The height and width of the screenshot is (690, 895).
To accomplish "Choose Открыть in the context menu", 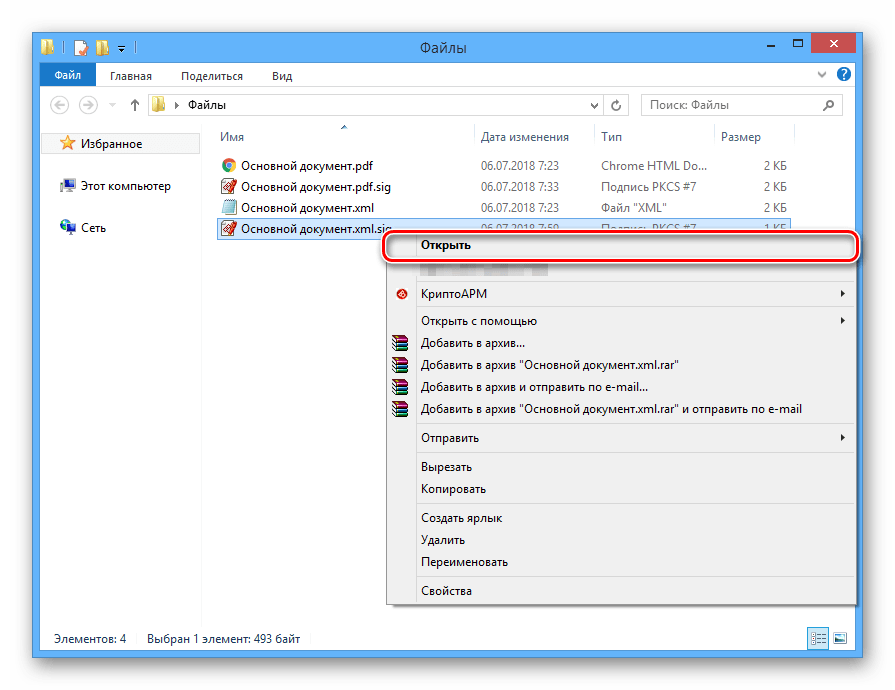I will 446,245.
